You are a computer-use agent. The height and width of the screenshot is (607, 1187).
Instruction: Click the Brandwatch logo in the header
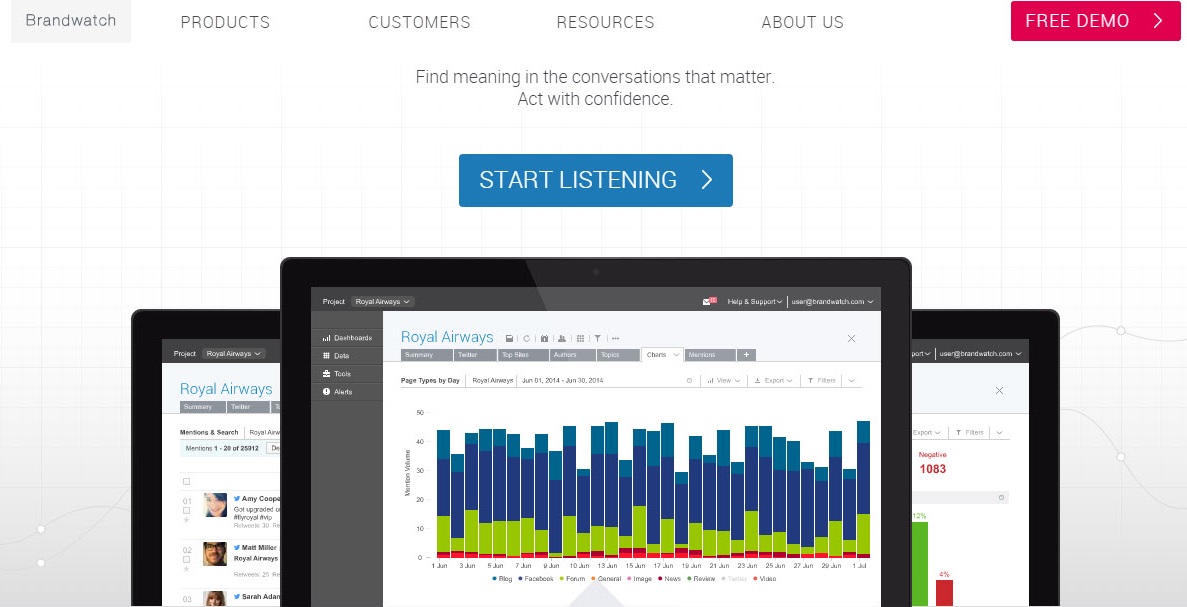click(70, 21)
